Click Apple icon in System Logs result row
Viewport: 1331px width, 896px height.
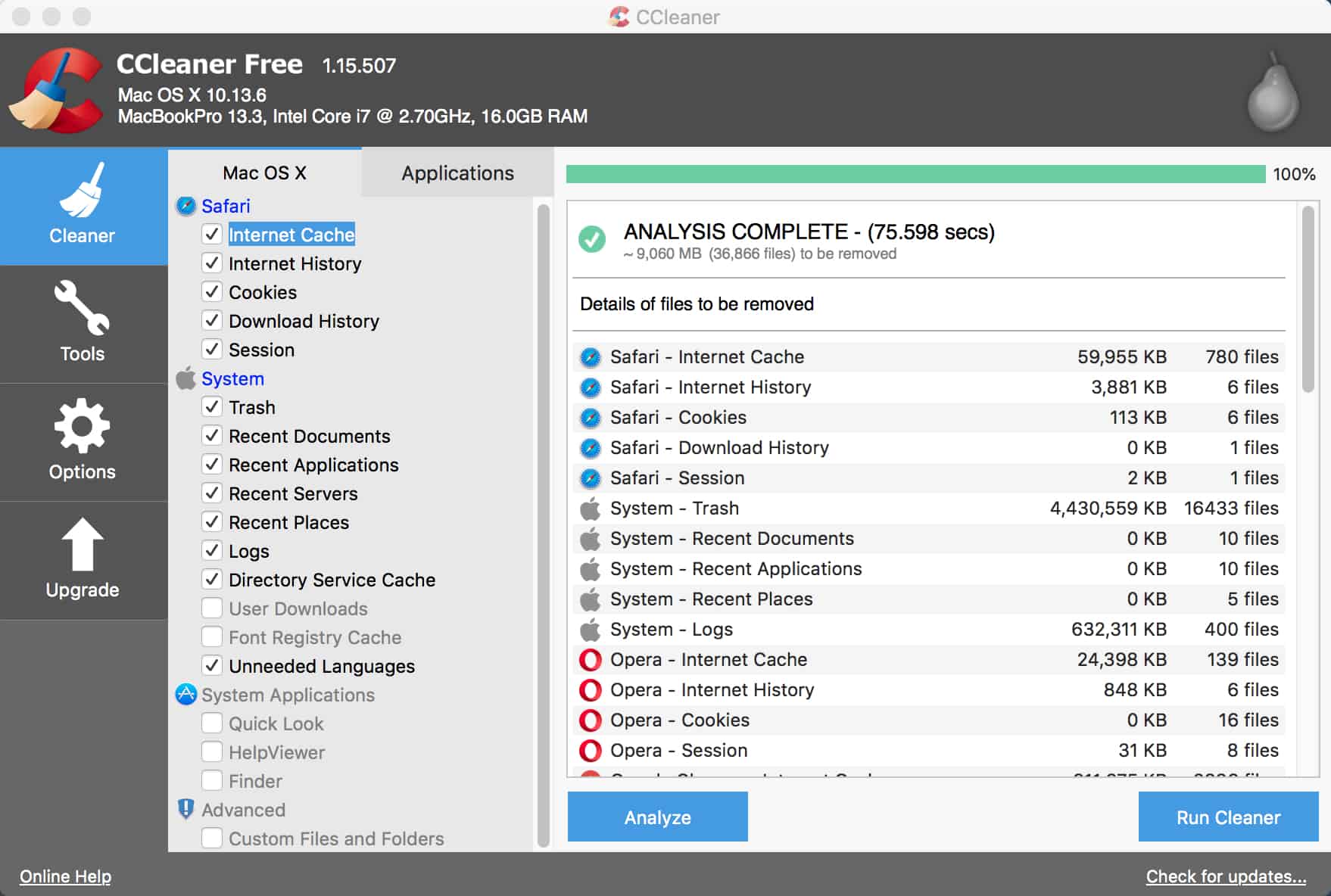[x=591, y=629]
